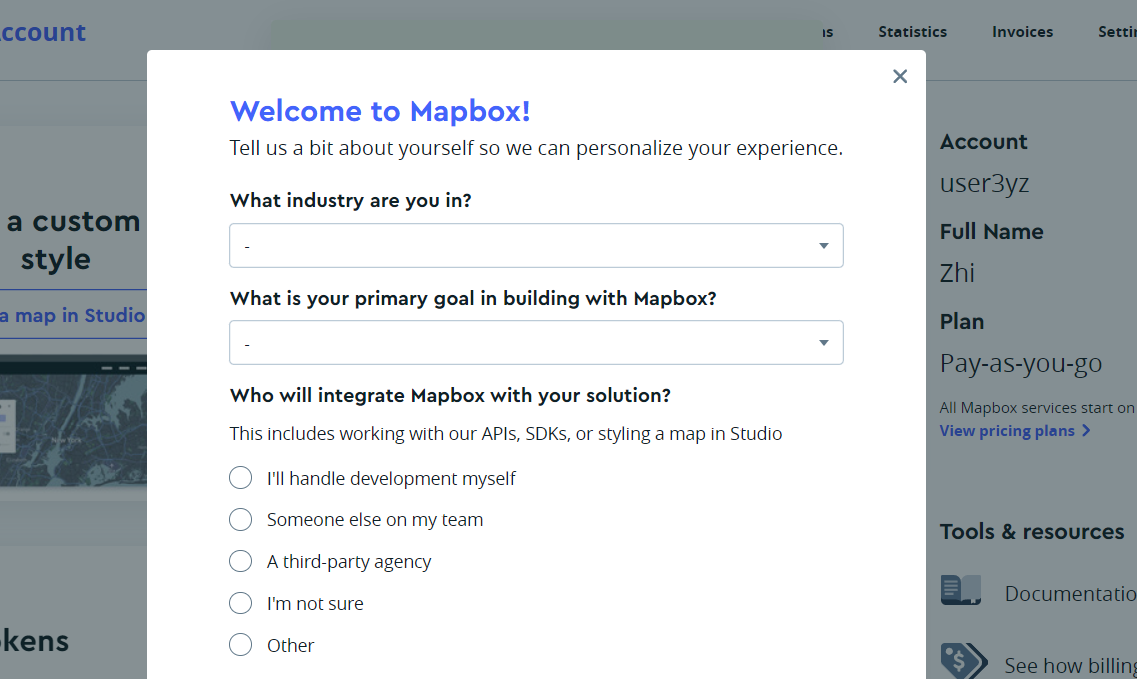The image size is (1137, 679).
Task: Click the Documentation book icon
Action: point(961,590)
